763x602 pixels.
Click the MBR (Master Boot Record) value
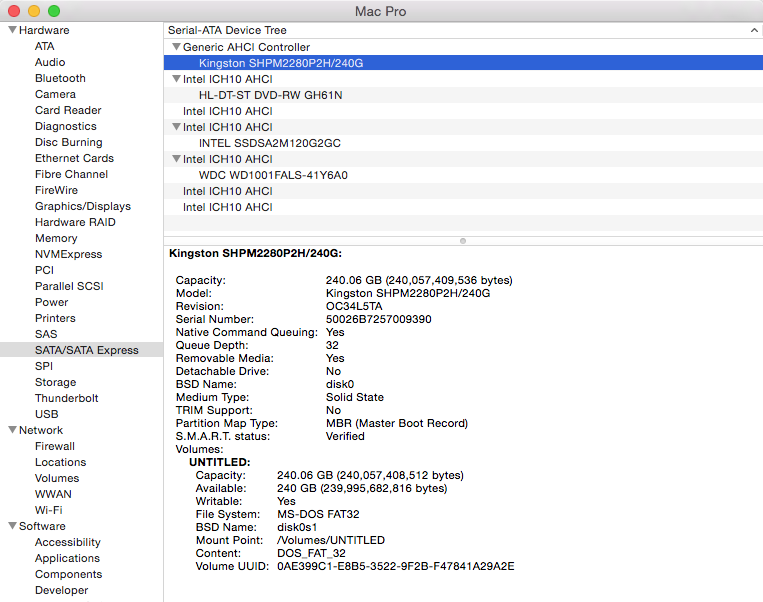pyautogui.click(x=397, y=423)
